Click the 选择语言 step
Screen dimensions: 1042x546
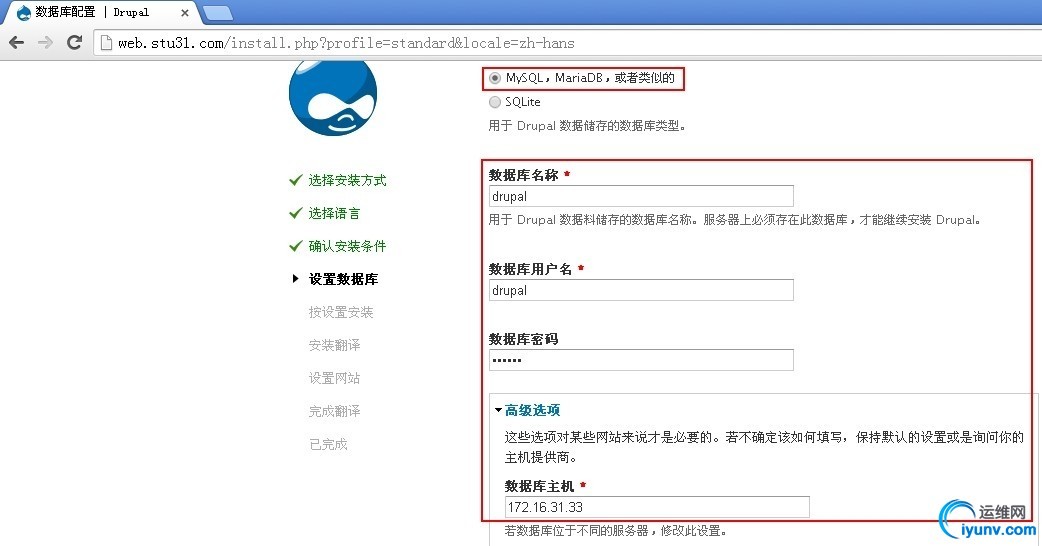click(x=334, y=213)
